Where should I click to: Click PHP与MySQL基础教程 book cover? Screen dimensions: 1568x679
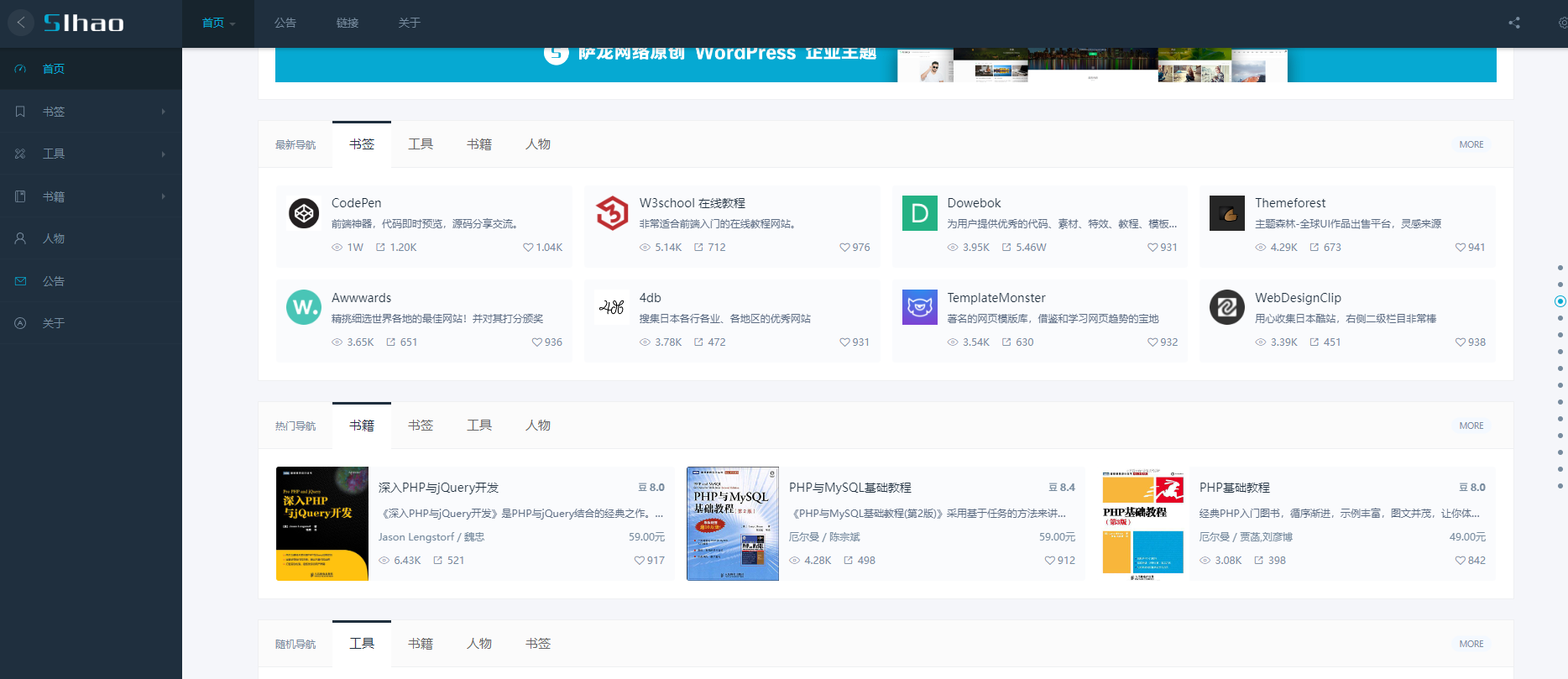733,524
